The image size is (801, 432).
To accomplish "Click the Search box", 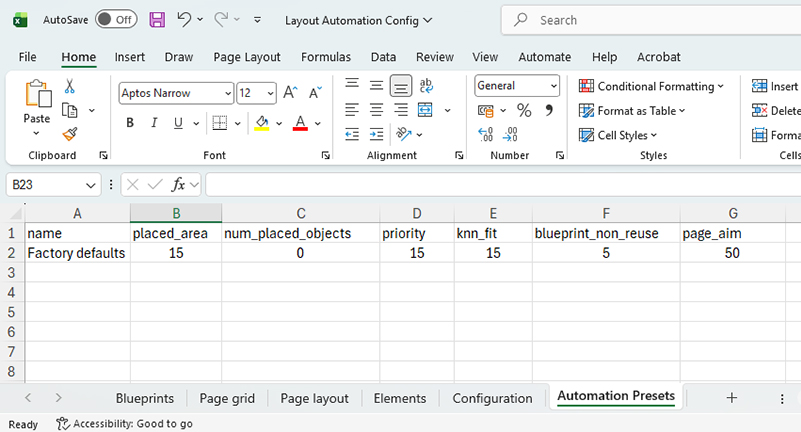I will pos(651,20).
